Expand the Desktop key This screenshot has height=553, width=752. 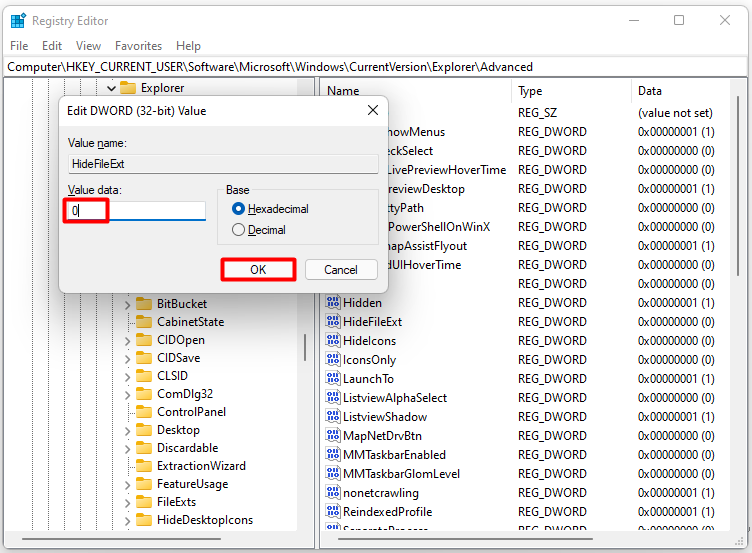[128, 431]
